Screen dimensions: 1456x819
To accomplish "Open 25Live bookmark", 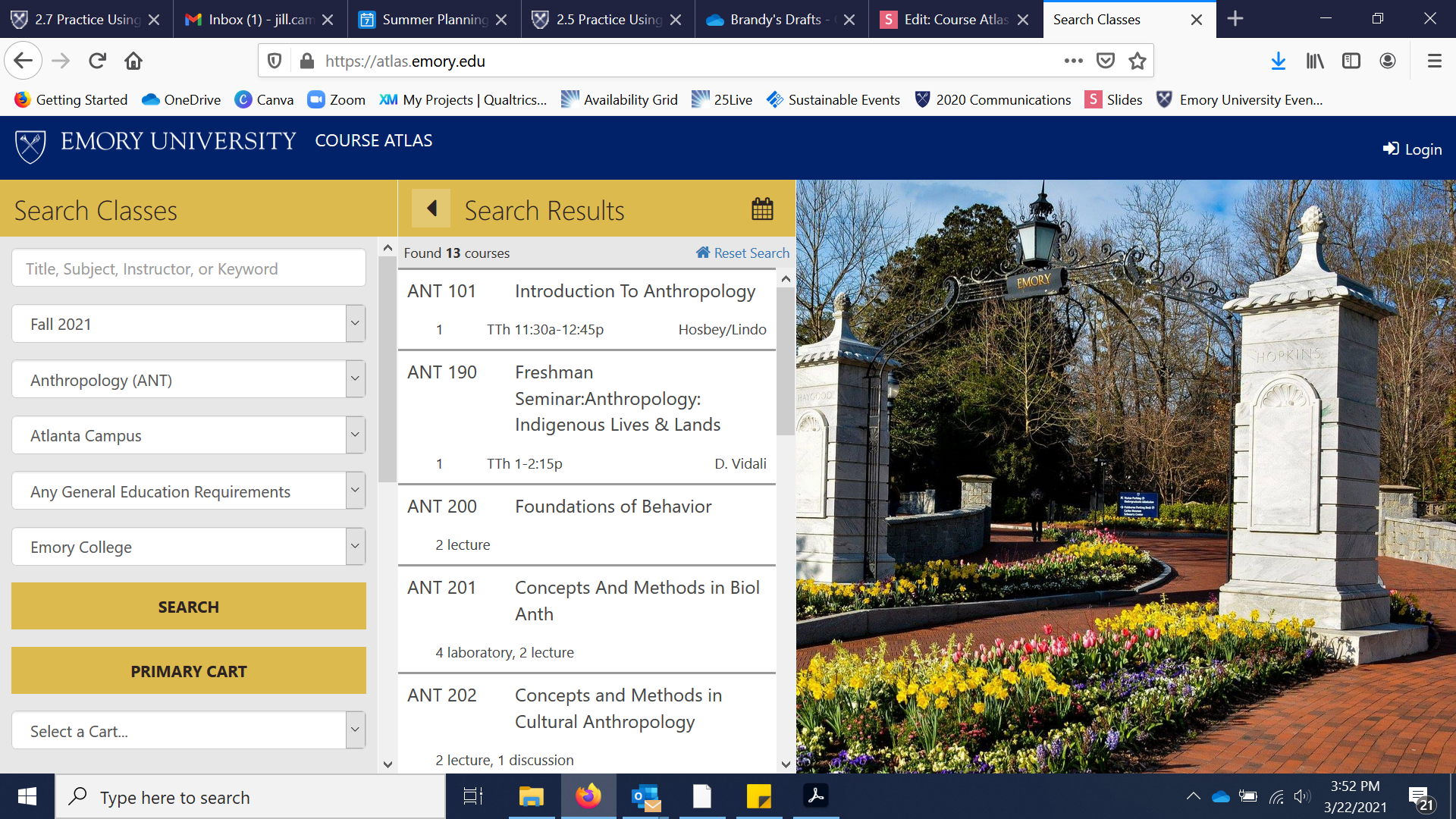I will (x=722, y=99).
